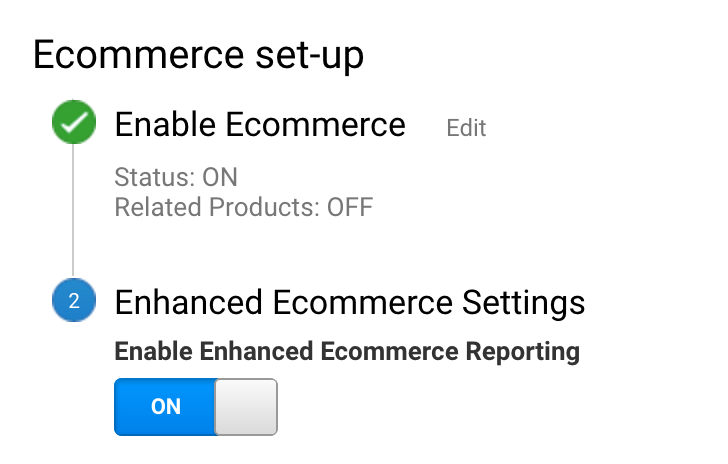Click the Status: ON summary line
This screenshot has width=728, height=464.
tap(176, 177)
